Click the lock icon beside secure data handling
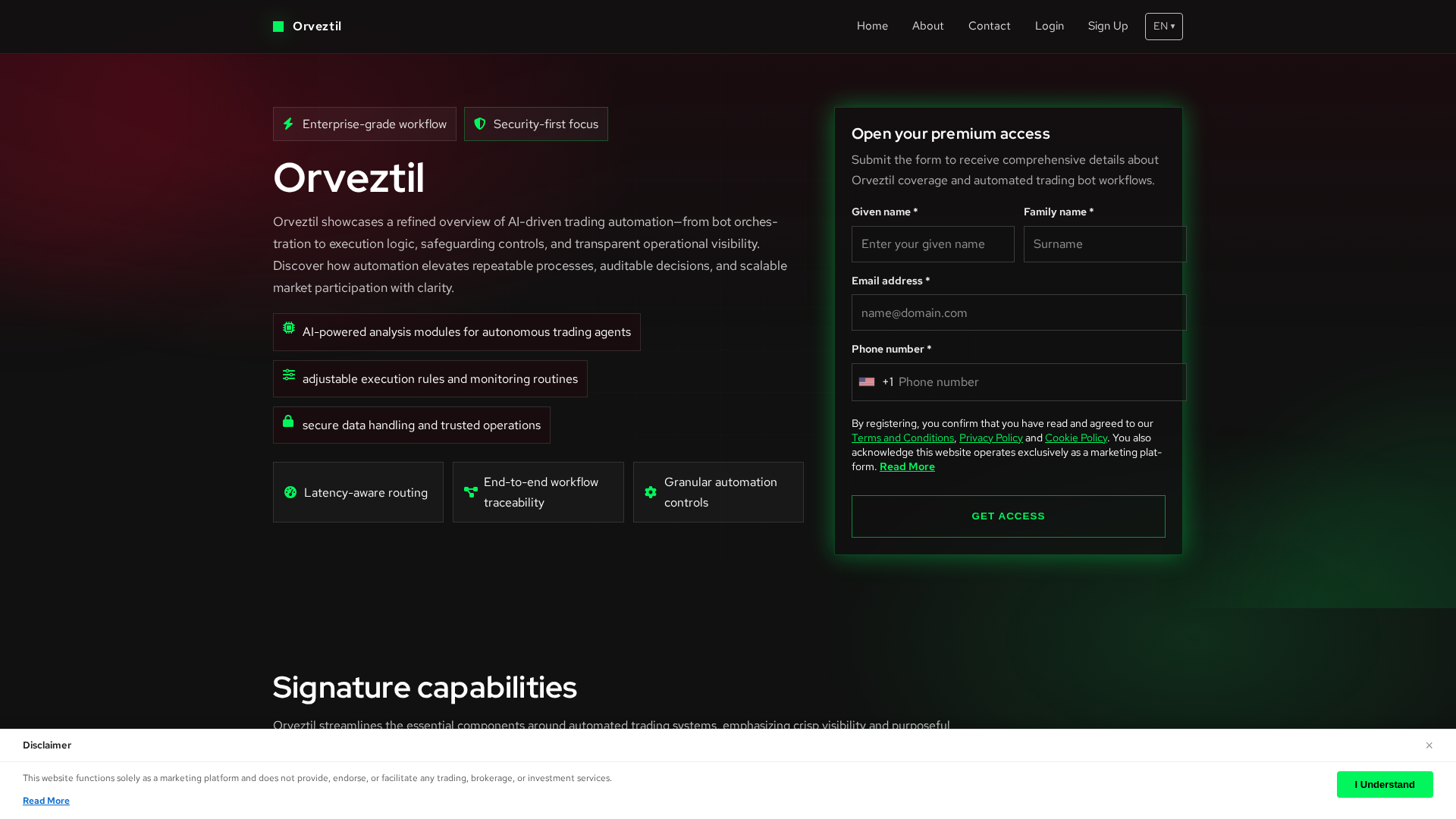 pyautogui.click(x=288, y=421)
